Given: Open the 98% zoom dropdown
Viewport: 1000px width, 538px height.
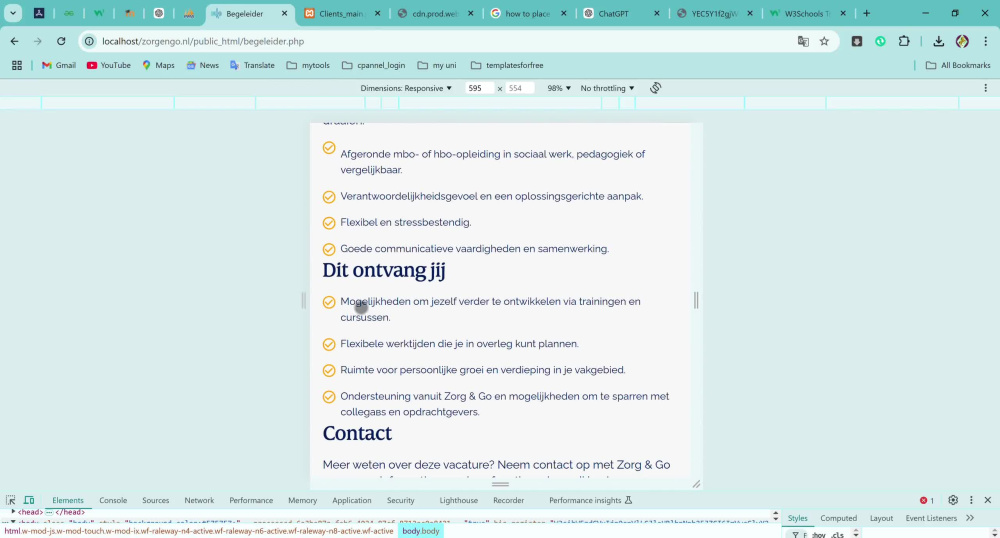Looking at the screenshot, I should (559, 88).
